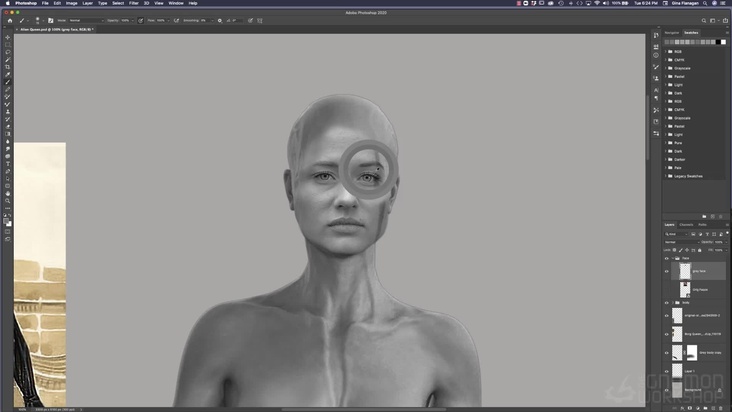
Task: Click the symmetry paint butterfly icon
Action: click(260, 21)
